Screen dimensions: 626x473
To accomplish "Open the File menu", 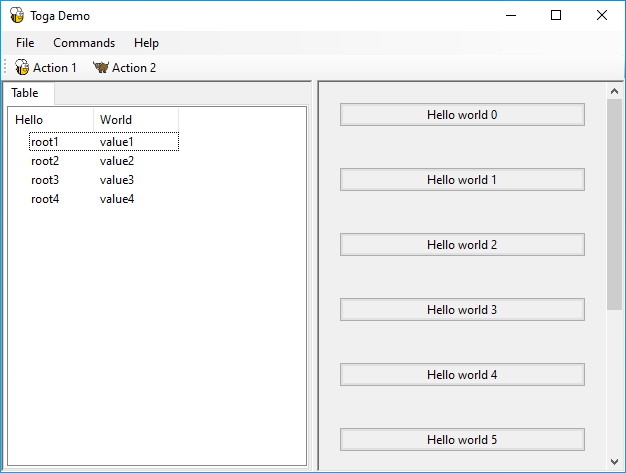I will [25, 43].
